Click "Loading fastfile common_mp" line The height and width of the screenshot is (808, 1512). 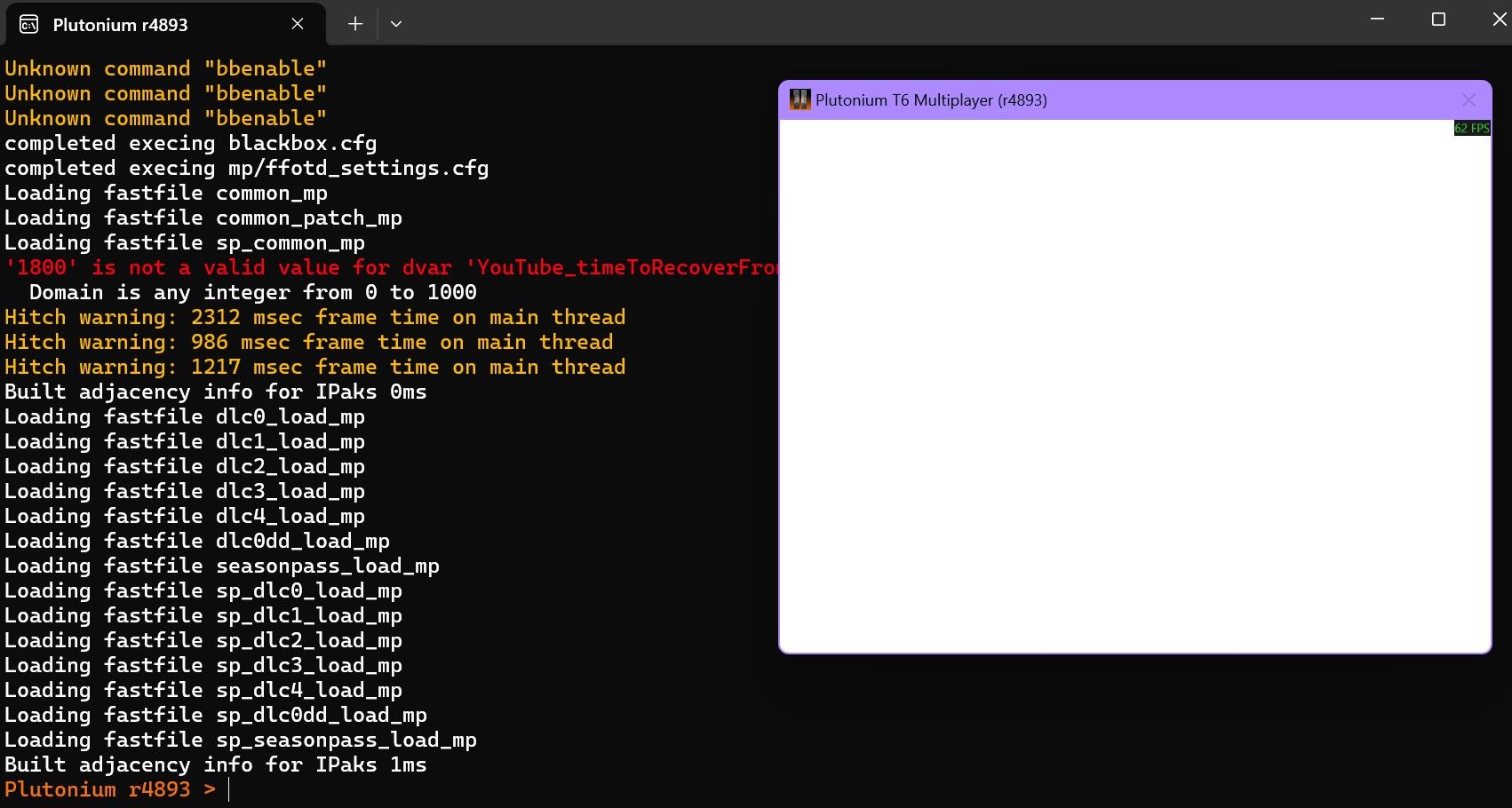coord(165,193)
